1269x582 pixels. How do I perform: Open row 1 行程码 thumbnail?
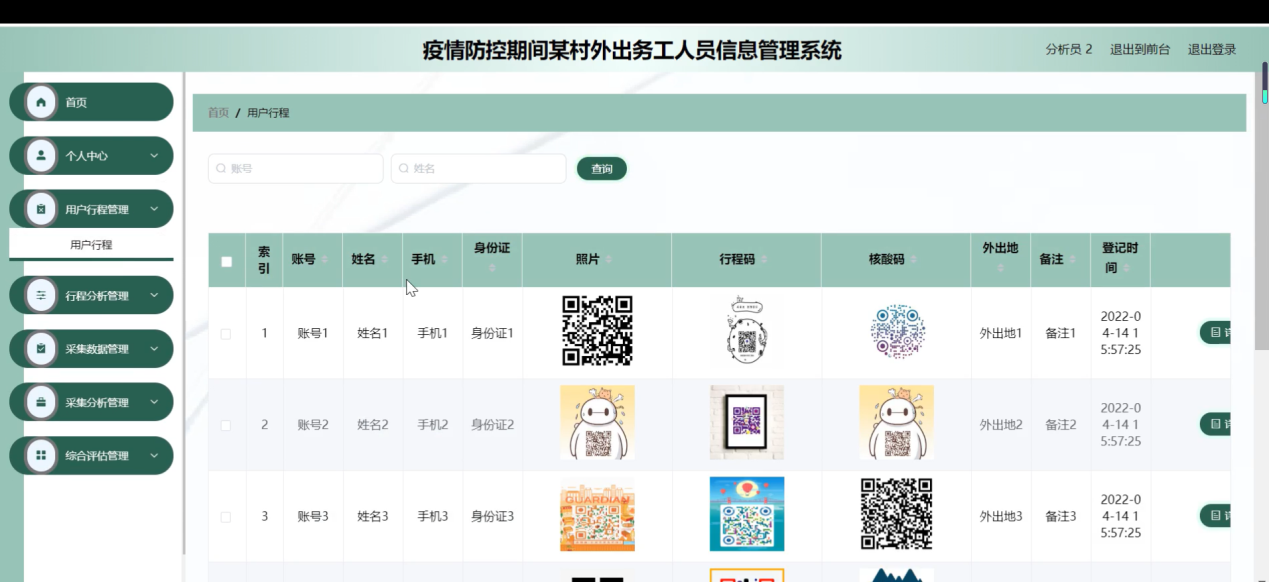[x=747, y=331]
